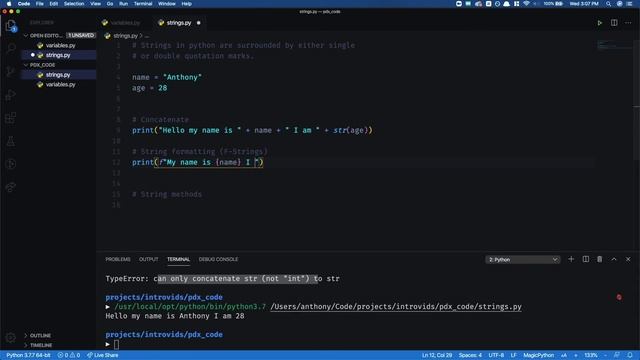Screen dimensions: 640x360
Task: Collapse the Open Editors section
Action: tap(59, 36)
